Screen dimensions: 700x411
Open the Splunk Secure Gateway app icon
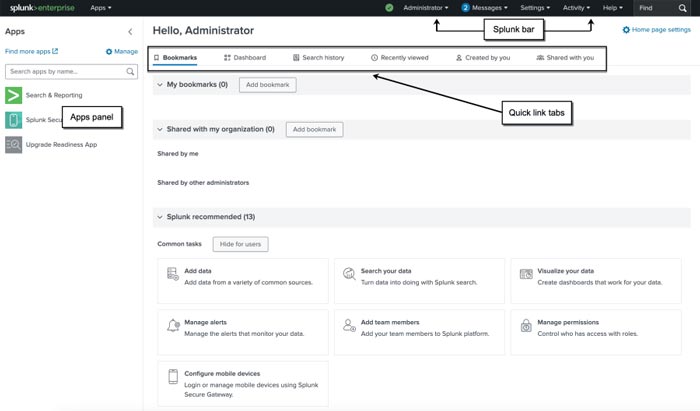[x=13, y=120]
